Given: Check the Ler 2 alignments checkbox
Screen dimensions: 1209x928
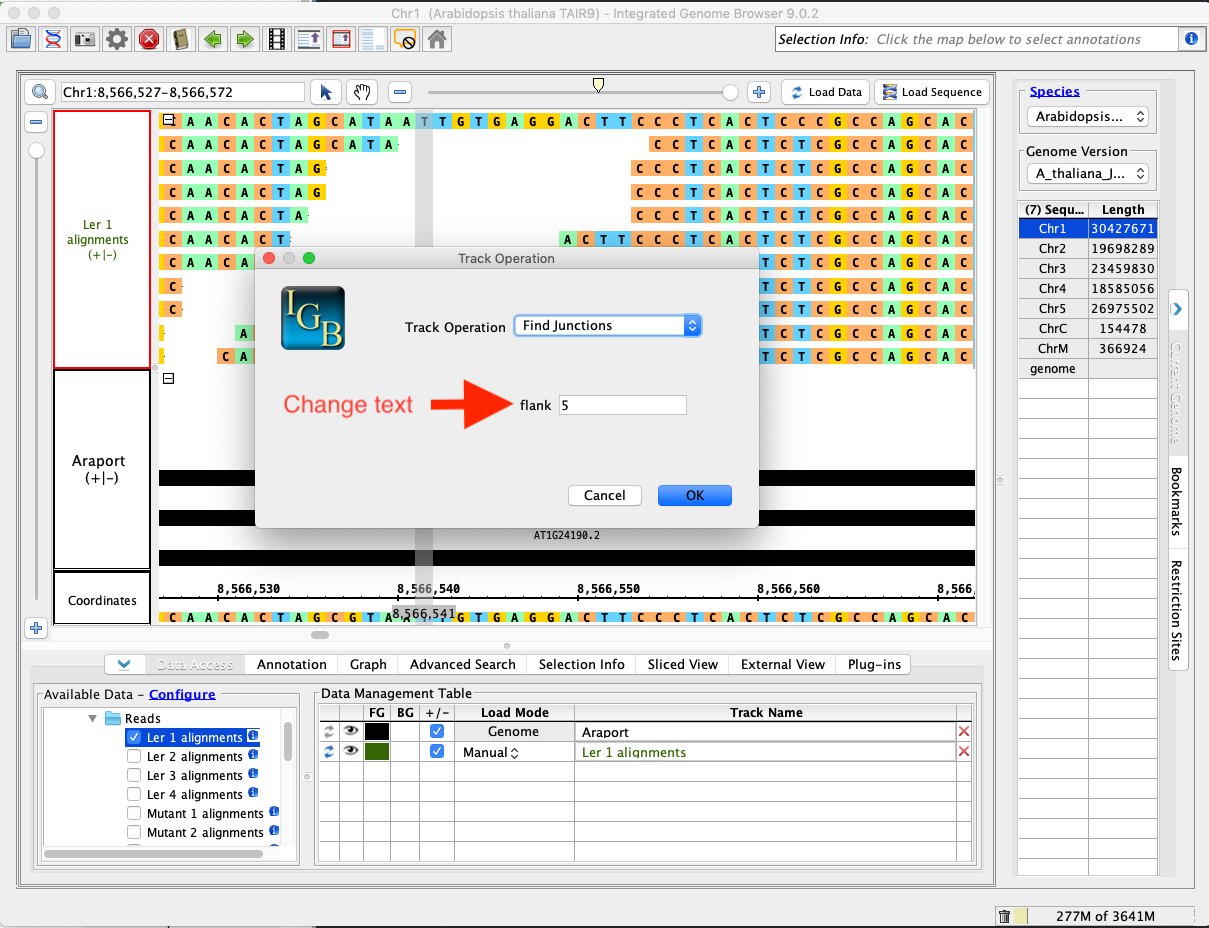Looking at the screenshot, I should click(x=134, y=757).
